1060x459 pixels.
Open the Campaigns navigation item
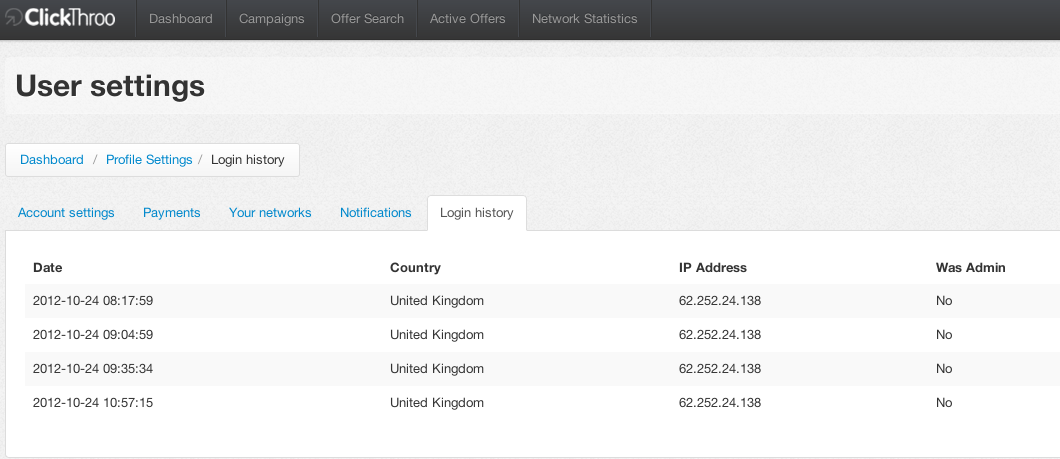pos(272,19)
